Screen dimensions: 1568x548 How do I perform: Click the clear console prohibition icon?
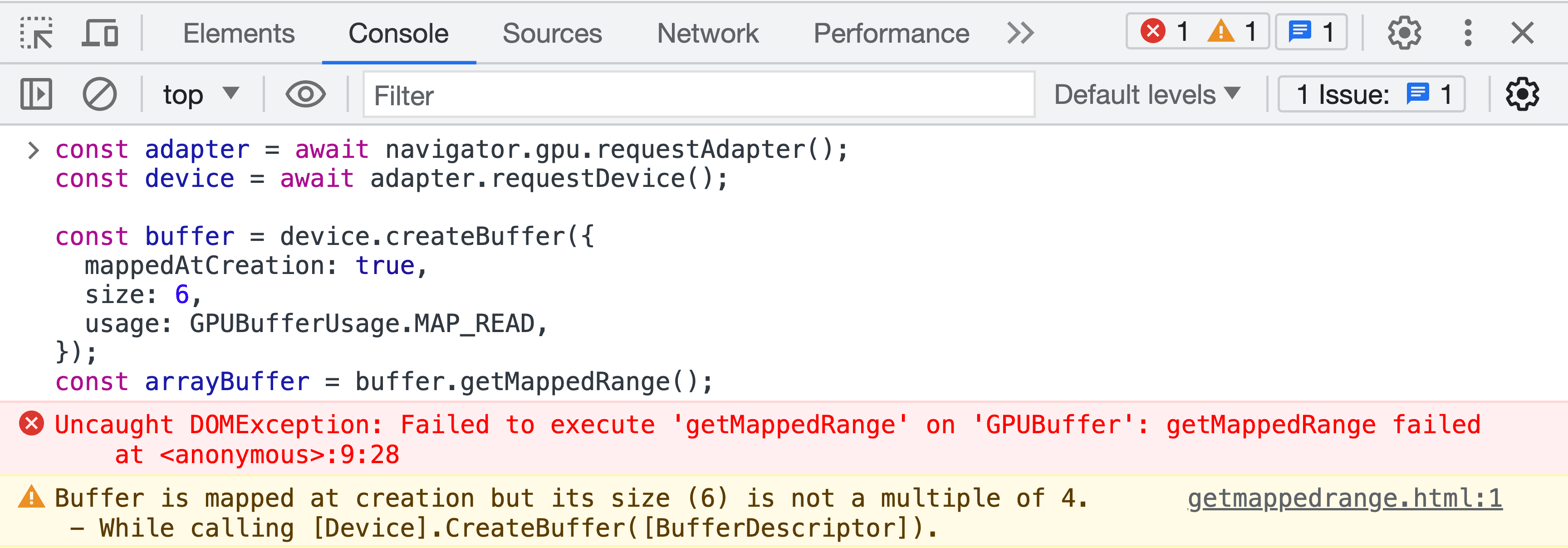(100, 95)
